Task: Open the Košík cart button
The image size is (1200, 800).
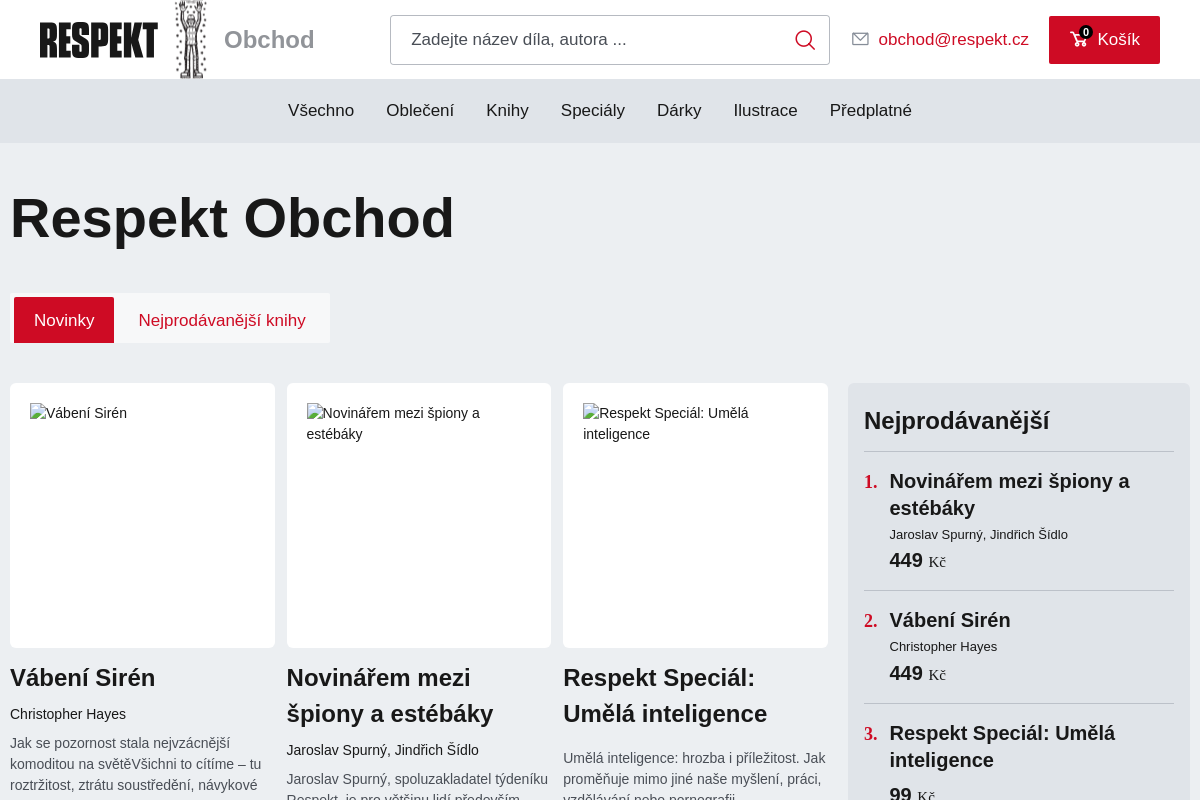Action: 1104,40
